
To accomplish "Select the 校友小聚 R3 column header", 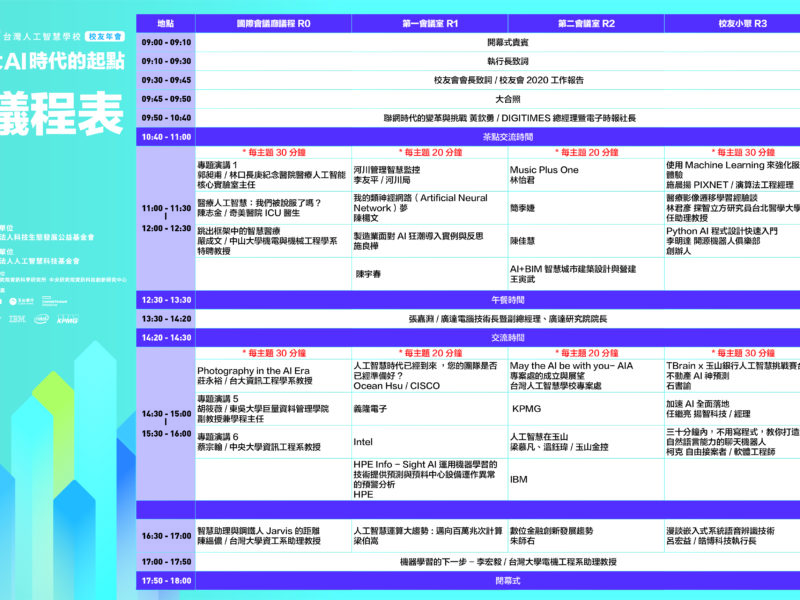I will (742, 22).
